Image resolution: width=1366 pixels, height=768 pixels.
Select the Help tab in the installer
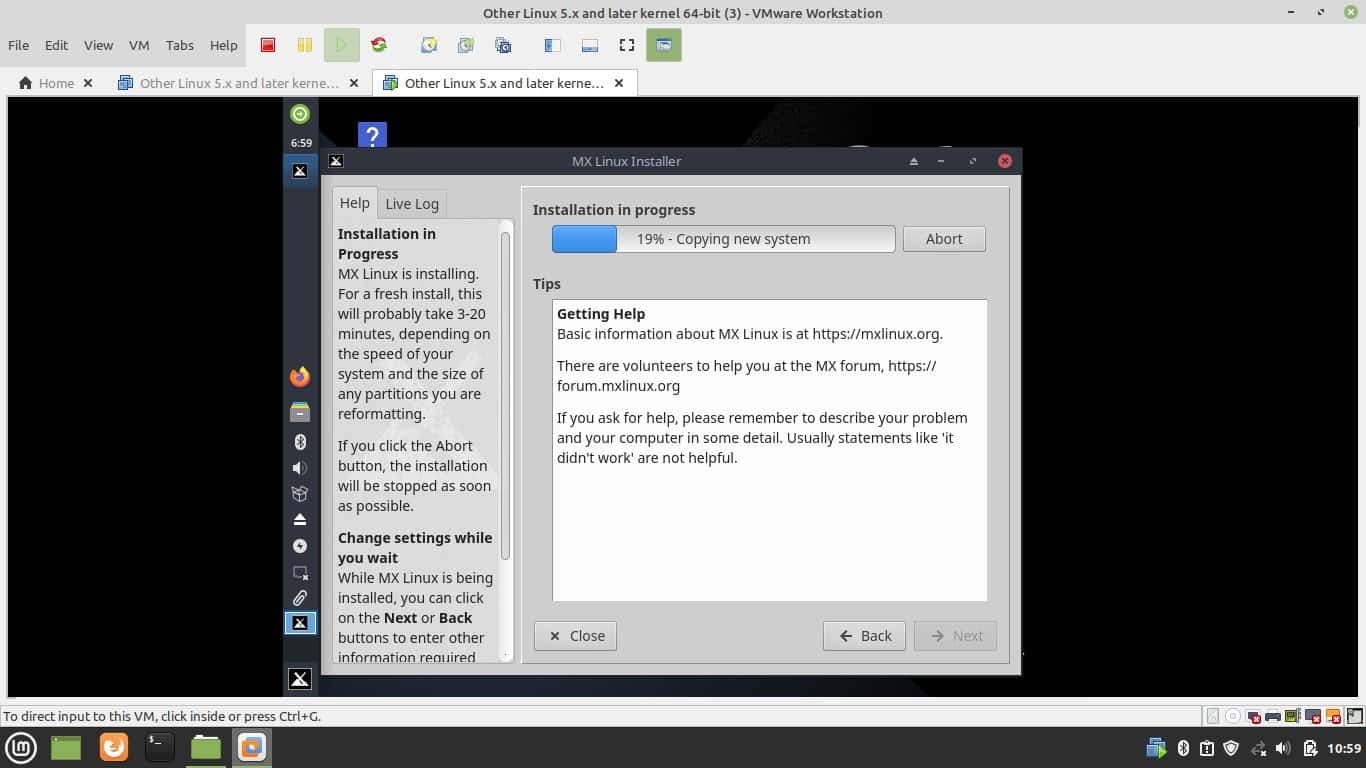(354, 203)
